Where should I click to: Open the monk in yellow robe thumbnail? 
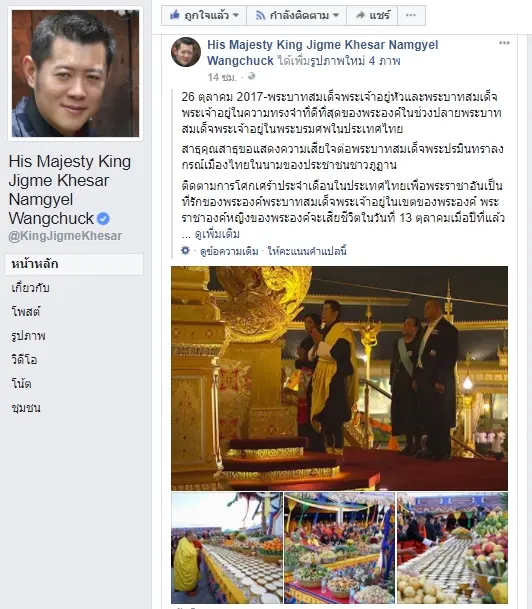pos(227,548)
